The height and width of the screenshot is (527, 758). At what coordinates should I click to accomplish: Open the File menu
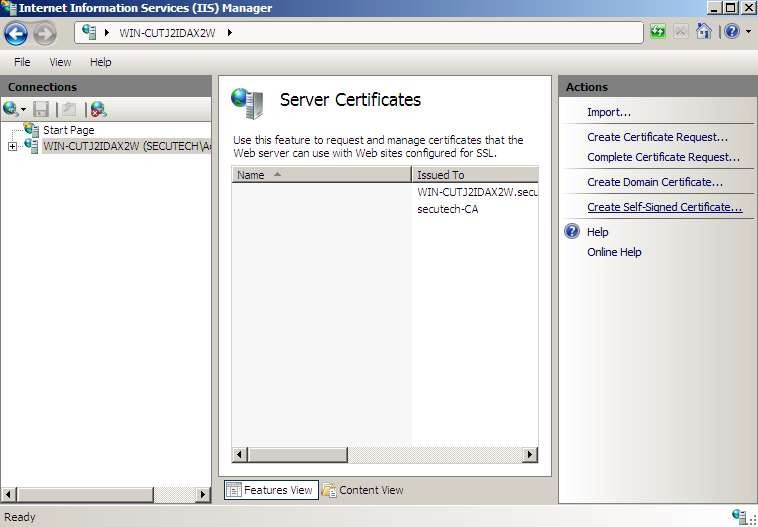coord(22,62)
